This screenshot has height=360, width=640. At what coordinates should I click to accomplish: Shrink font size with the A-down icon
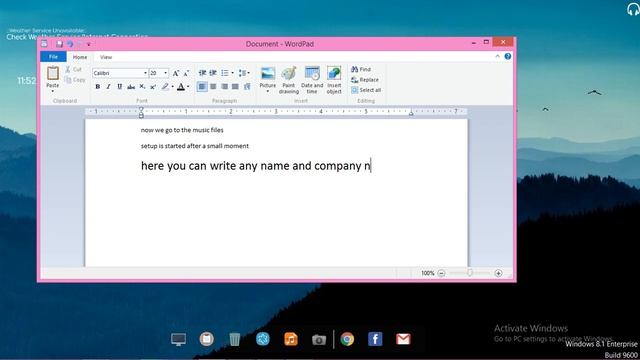(x=186, y=73)
